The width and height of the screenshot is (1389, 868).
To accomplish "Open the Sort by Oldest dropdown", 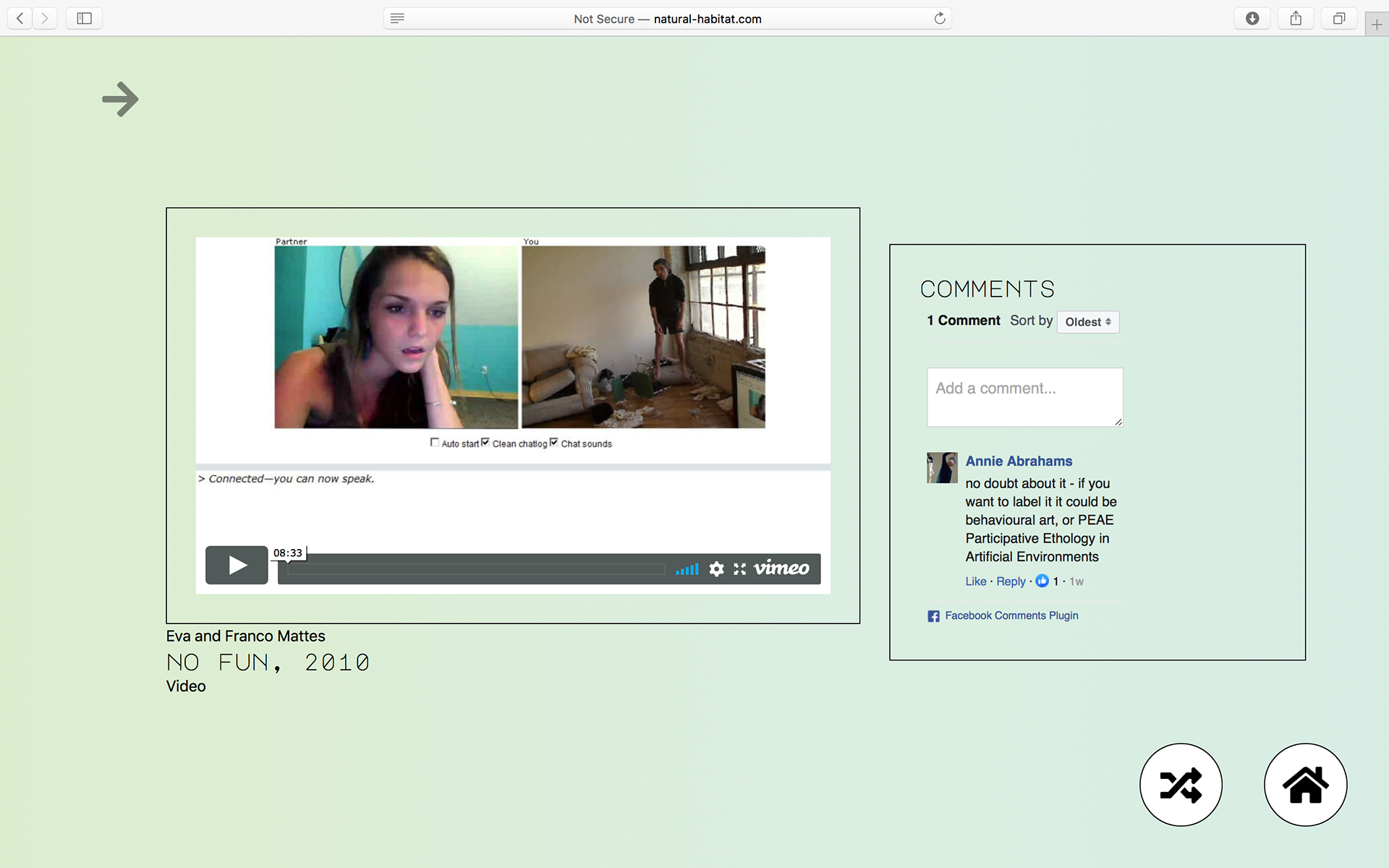I will point(1088,322).
